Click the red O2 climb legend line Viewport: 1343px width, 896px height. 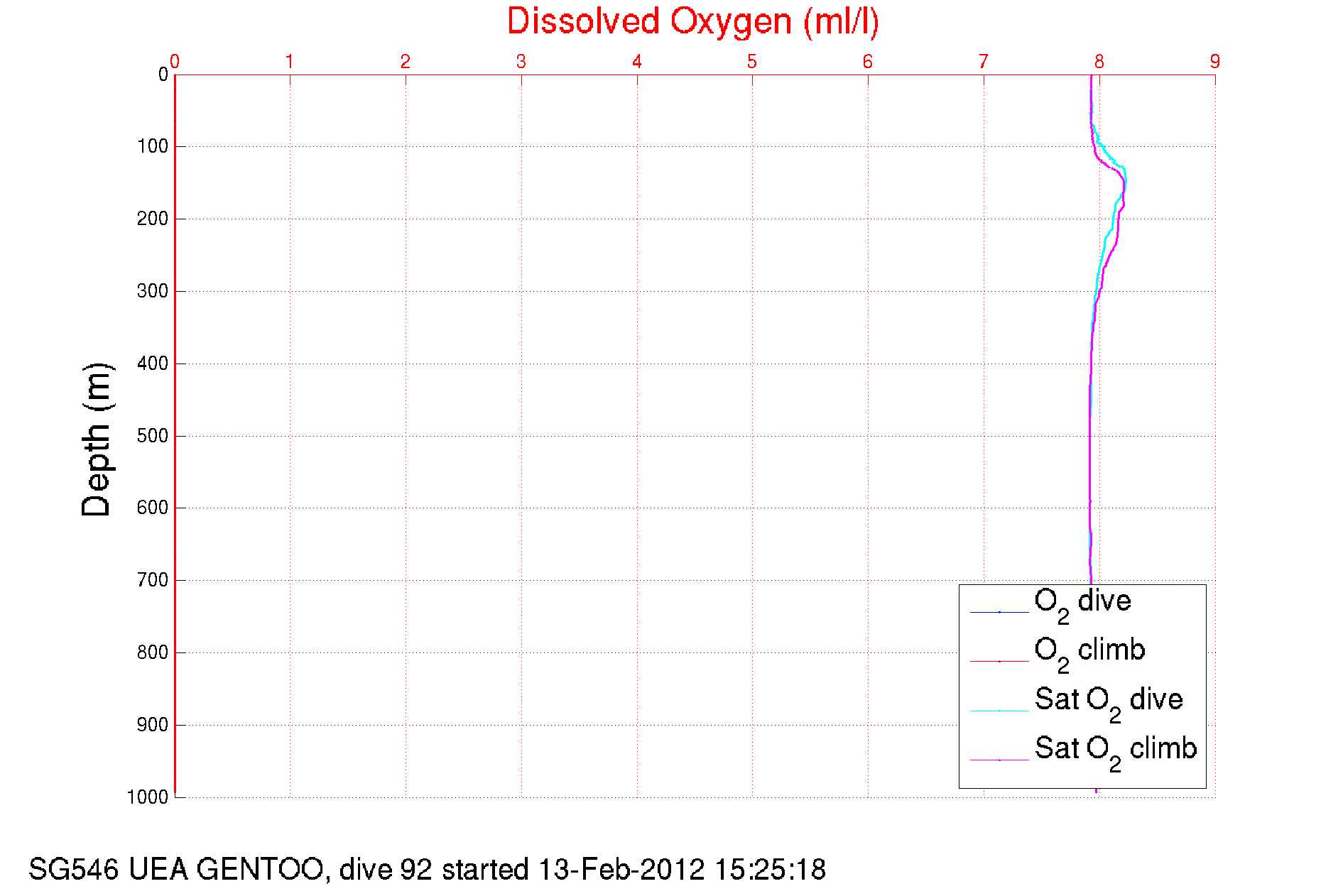pyautogui.click(x=999, y=661)
